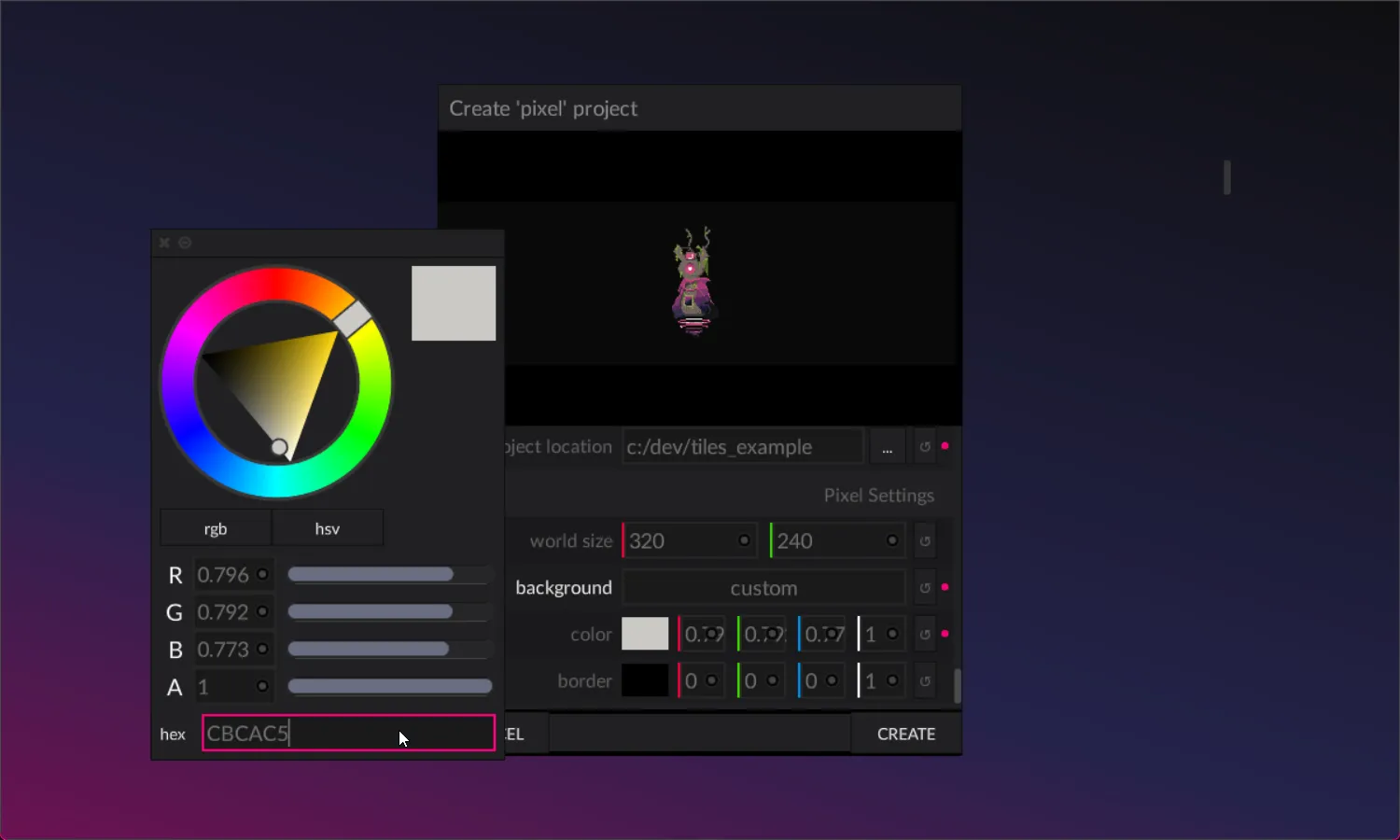
Task: Click the drag knob in the R value field
Action: point(262,574)
